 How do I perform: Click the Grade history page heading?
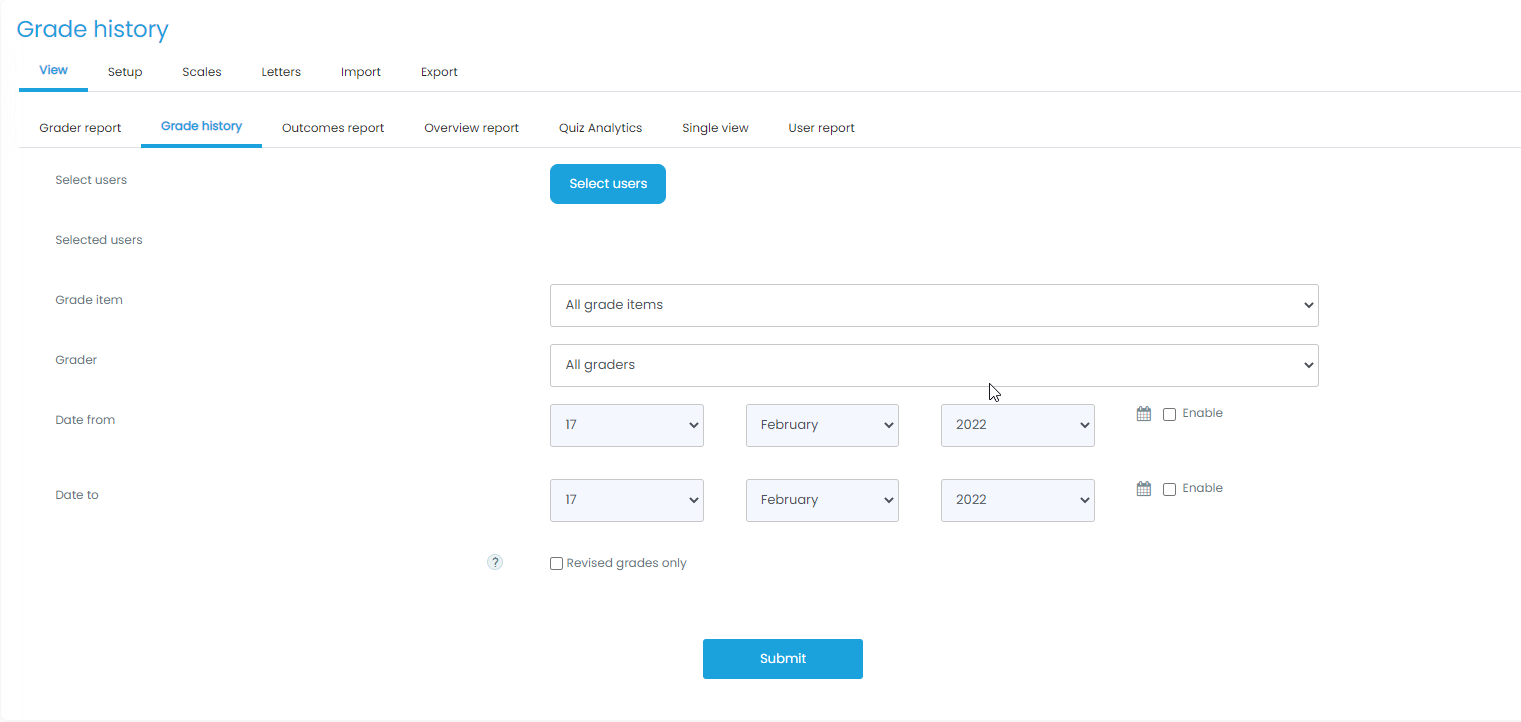tap(93, 29)
